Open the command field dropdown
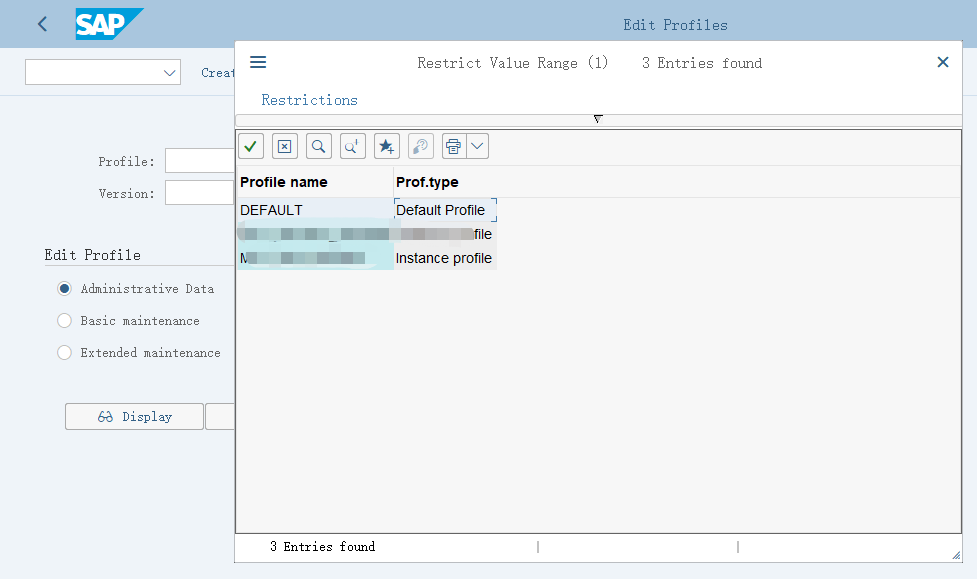This screenshot has width=977, height=579. click(x=168, y=73)
